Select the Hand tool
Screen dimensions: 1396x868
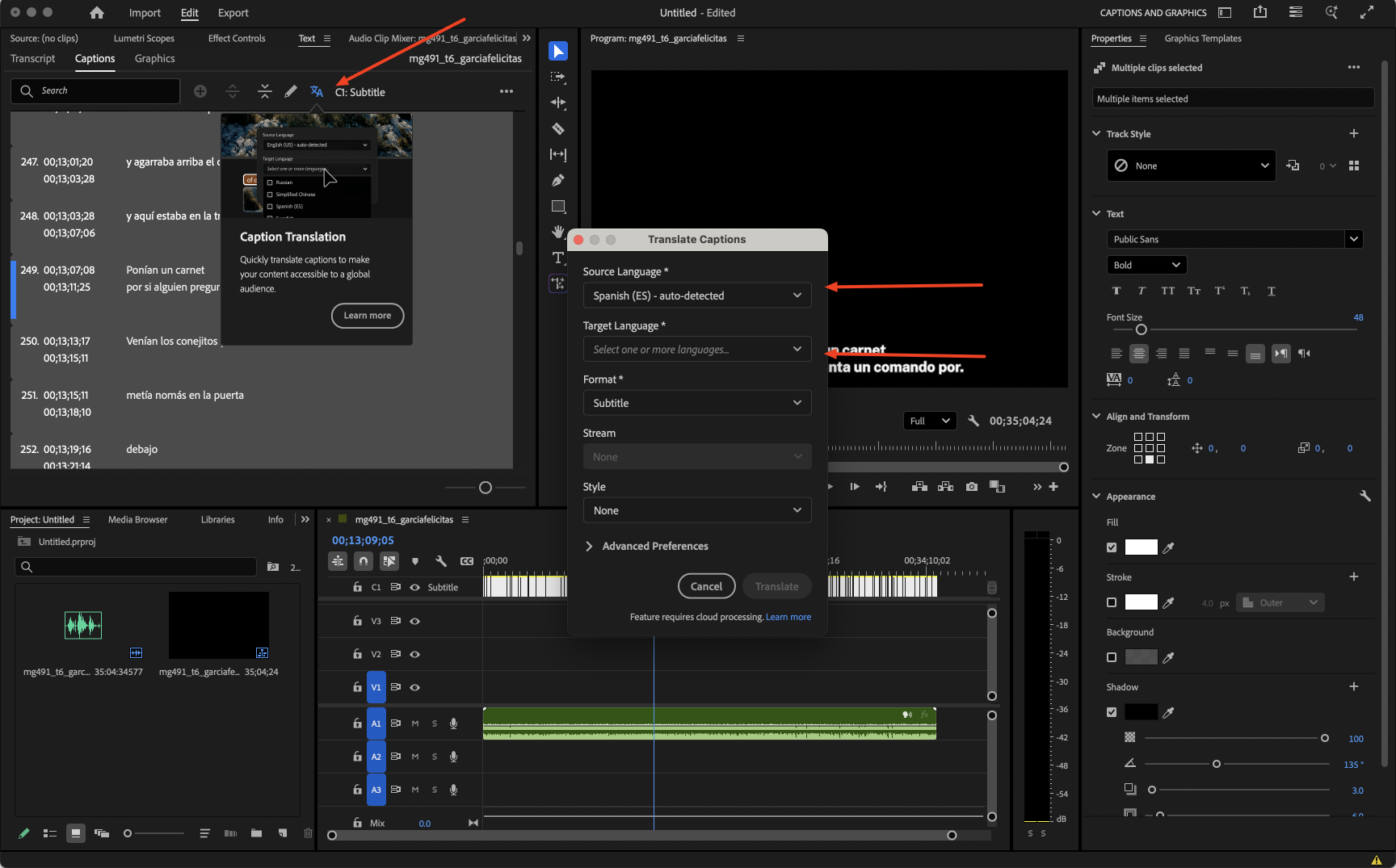tap(558, 232)
